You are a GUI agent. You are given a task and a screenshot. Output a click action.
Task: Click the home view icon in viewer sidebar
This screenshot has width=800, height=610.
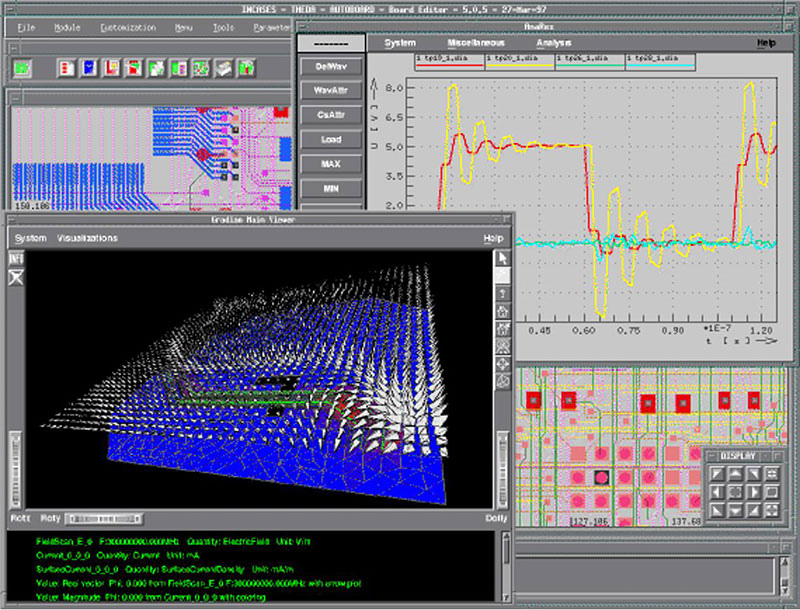(503, 312)
